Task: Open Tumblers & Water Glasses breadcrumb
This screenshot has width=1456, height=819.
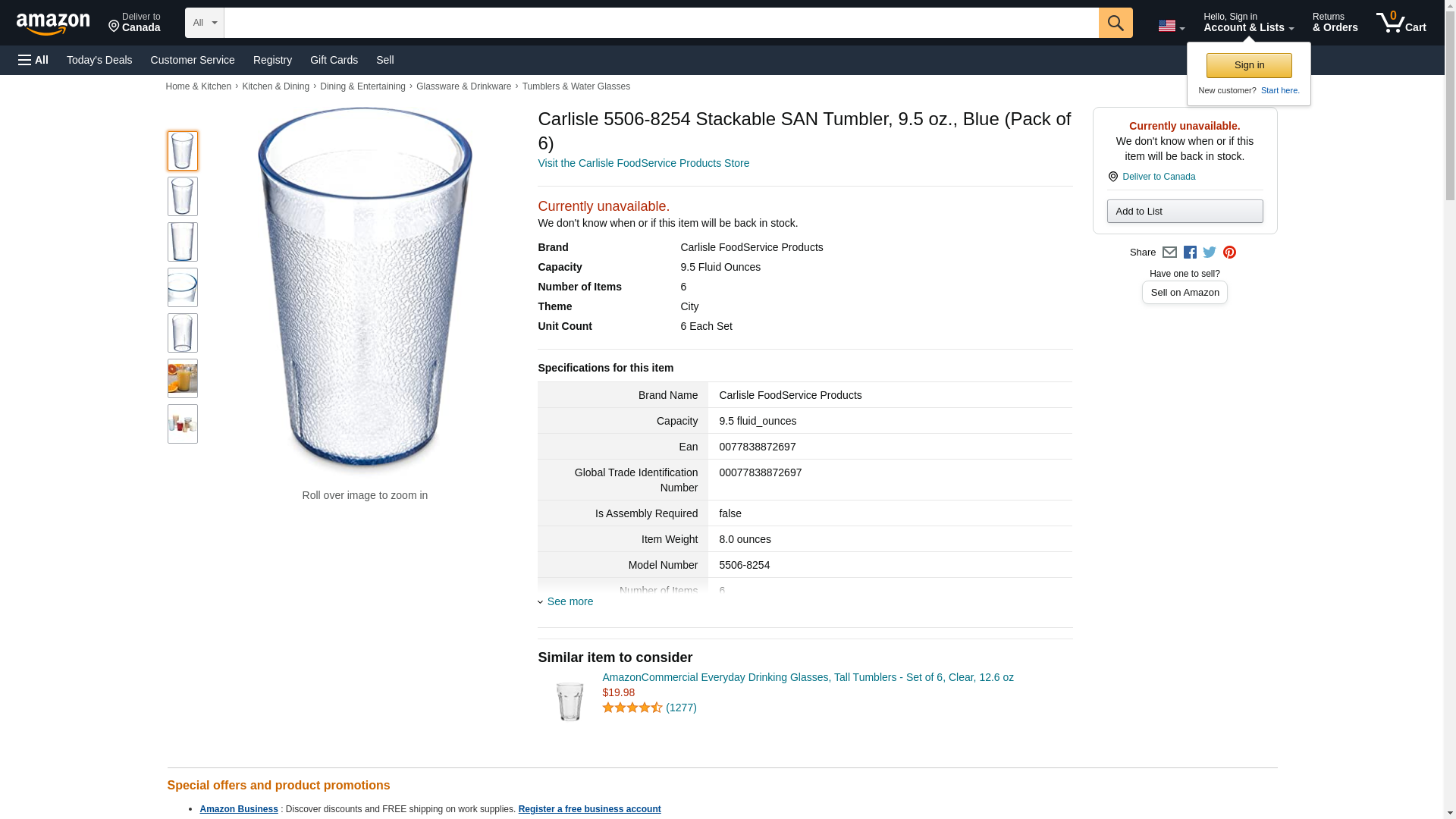Action: pyautogui.click(x=576, y=86)
